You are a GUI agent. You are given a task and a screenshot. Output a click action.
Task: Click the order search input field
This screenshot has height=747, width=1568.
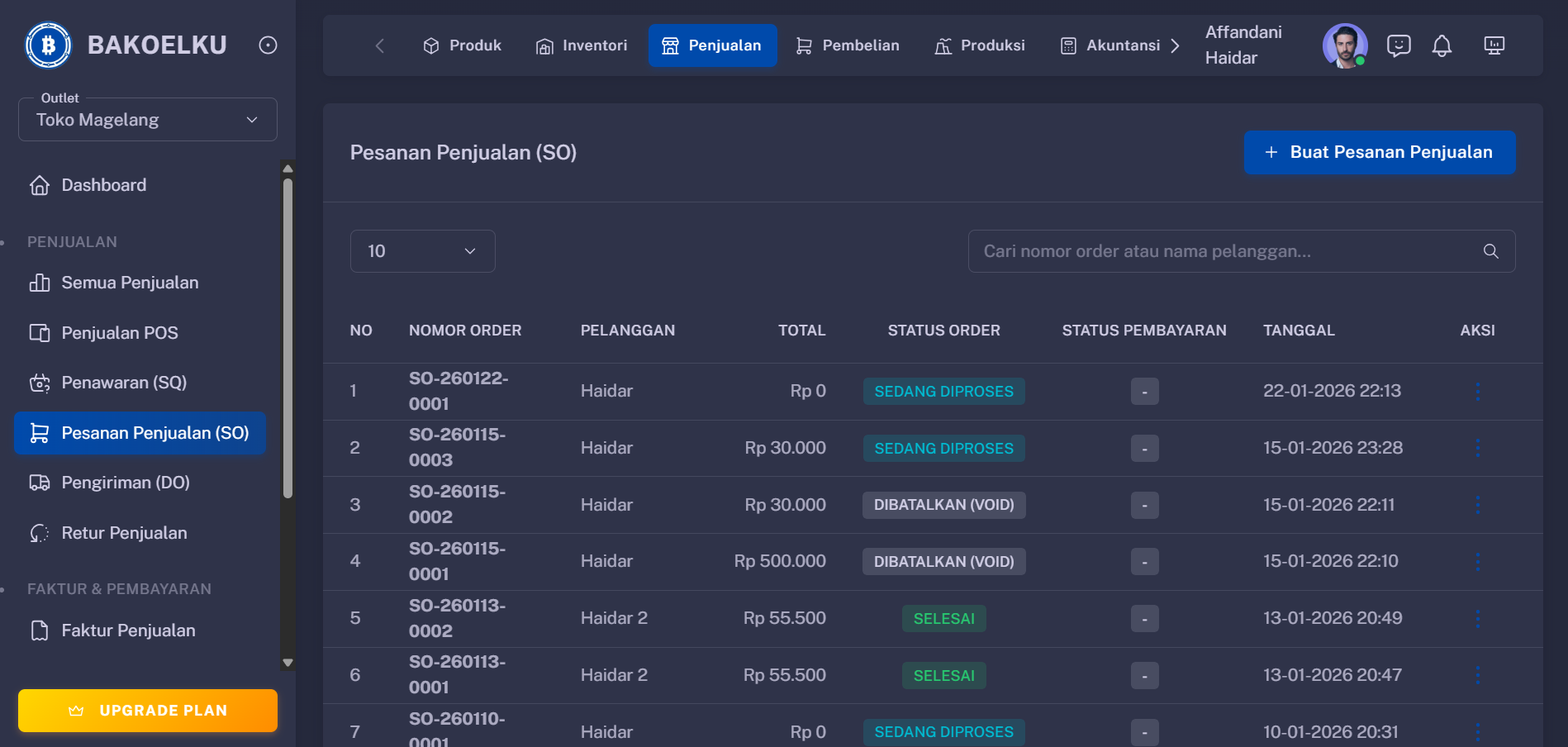click(1198, 251)
